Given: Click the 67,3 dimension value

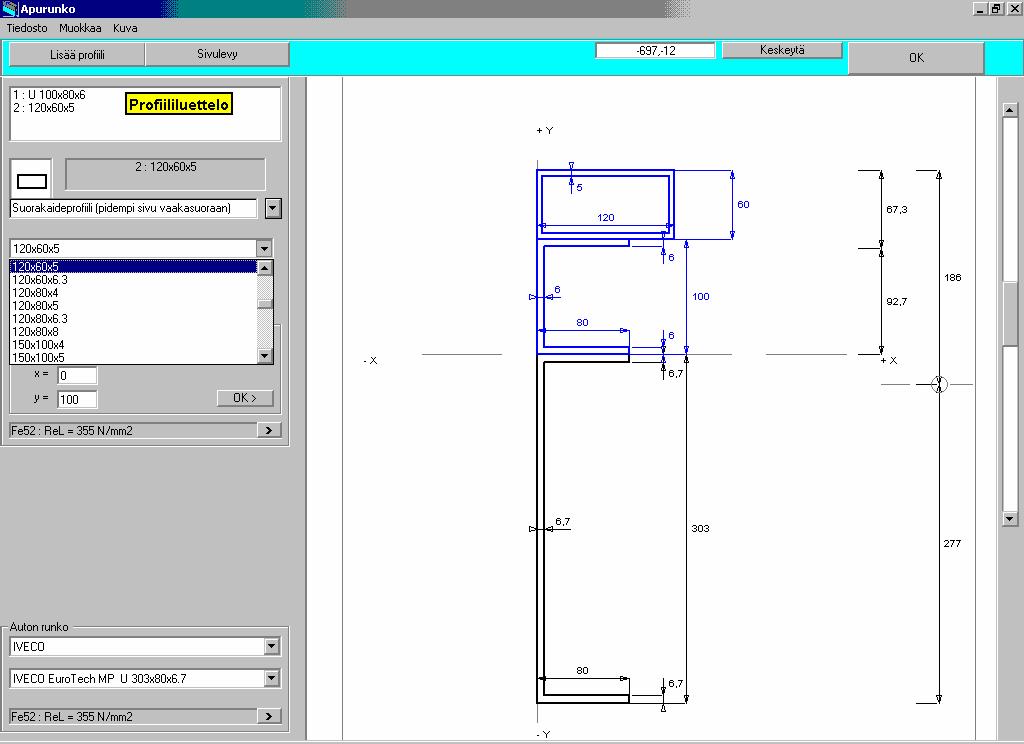Looking at the screenshot, I should click(897, 210).
